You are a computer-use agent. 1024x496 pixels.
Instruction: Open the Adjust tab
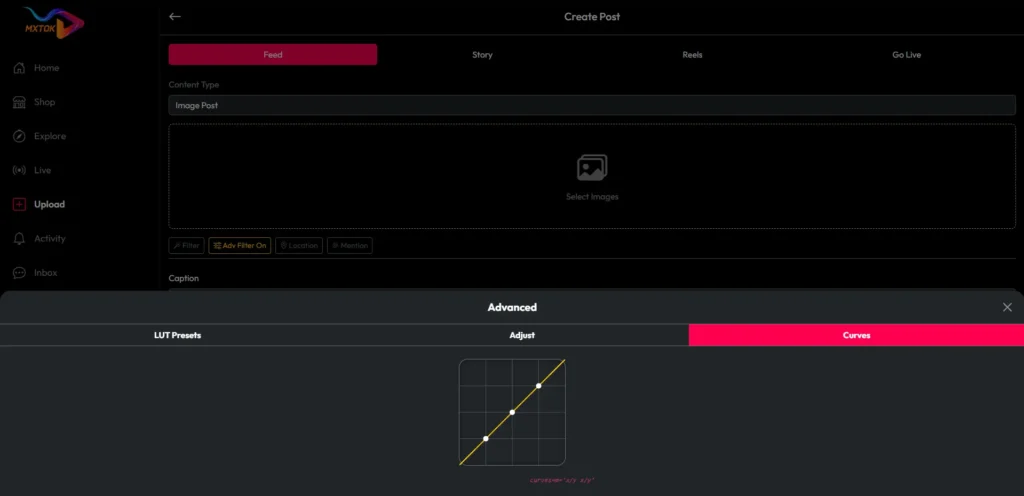point(522,335)
